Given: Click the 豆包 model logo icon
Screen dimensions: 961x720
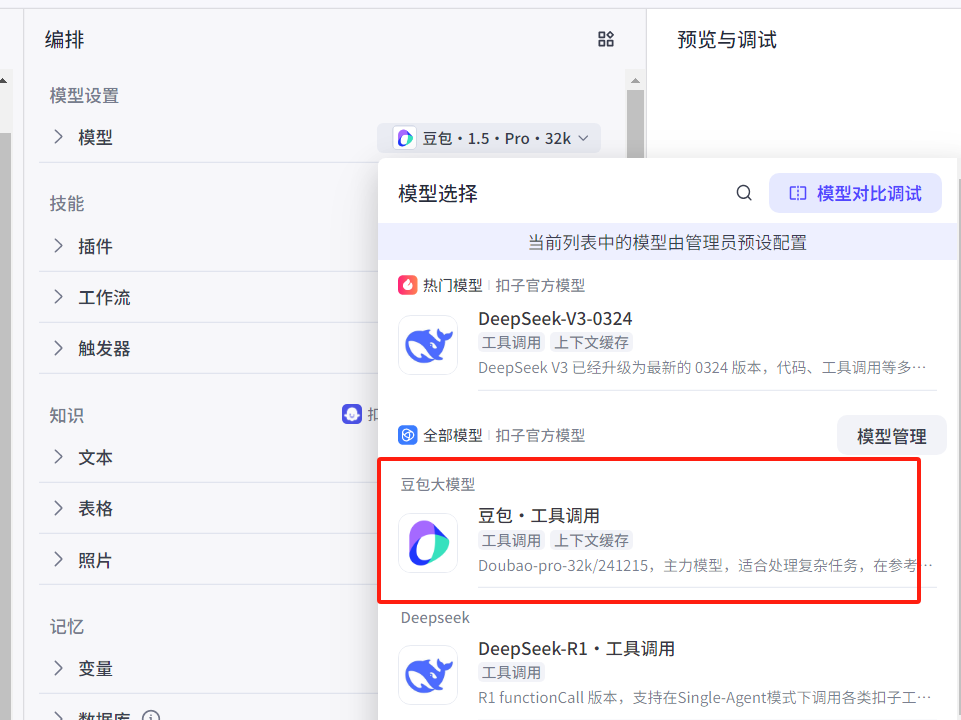Looking at the screenshot, I should coord(428,543).
